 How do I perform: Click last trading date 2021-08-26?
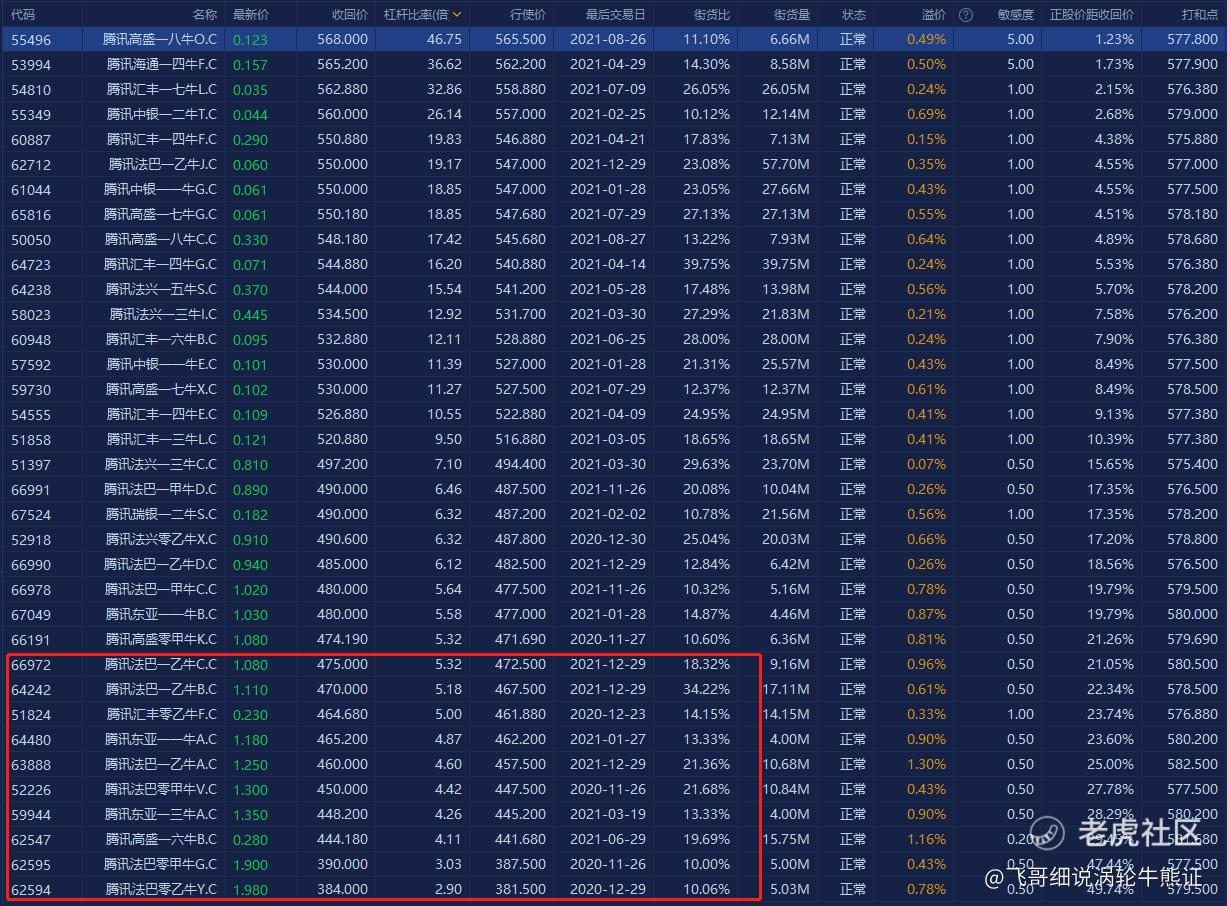608,39
